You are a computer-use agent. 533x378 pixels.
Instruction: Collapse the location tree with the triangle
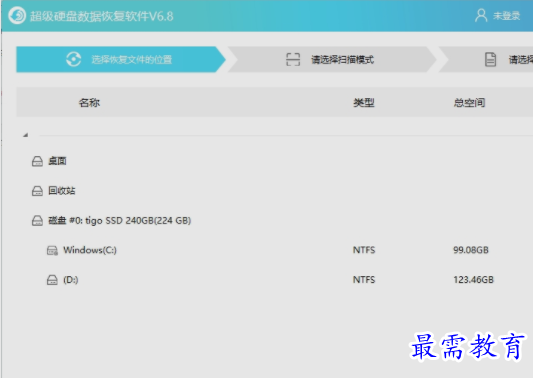click(x=25, y=135)
